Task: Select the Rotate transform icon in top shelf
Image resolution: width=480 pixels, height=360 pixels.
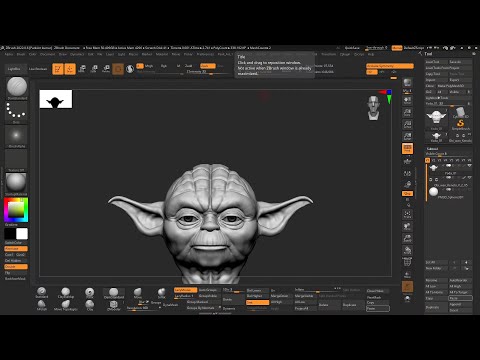Action: 106,69
